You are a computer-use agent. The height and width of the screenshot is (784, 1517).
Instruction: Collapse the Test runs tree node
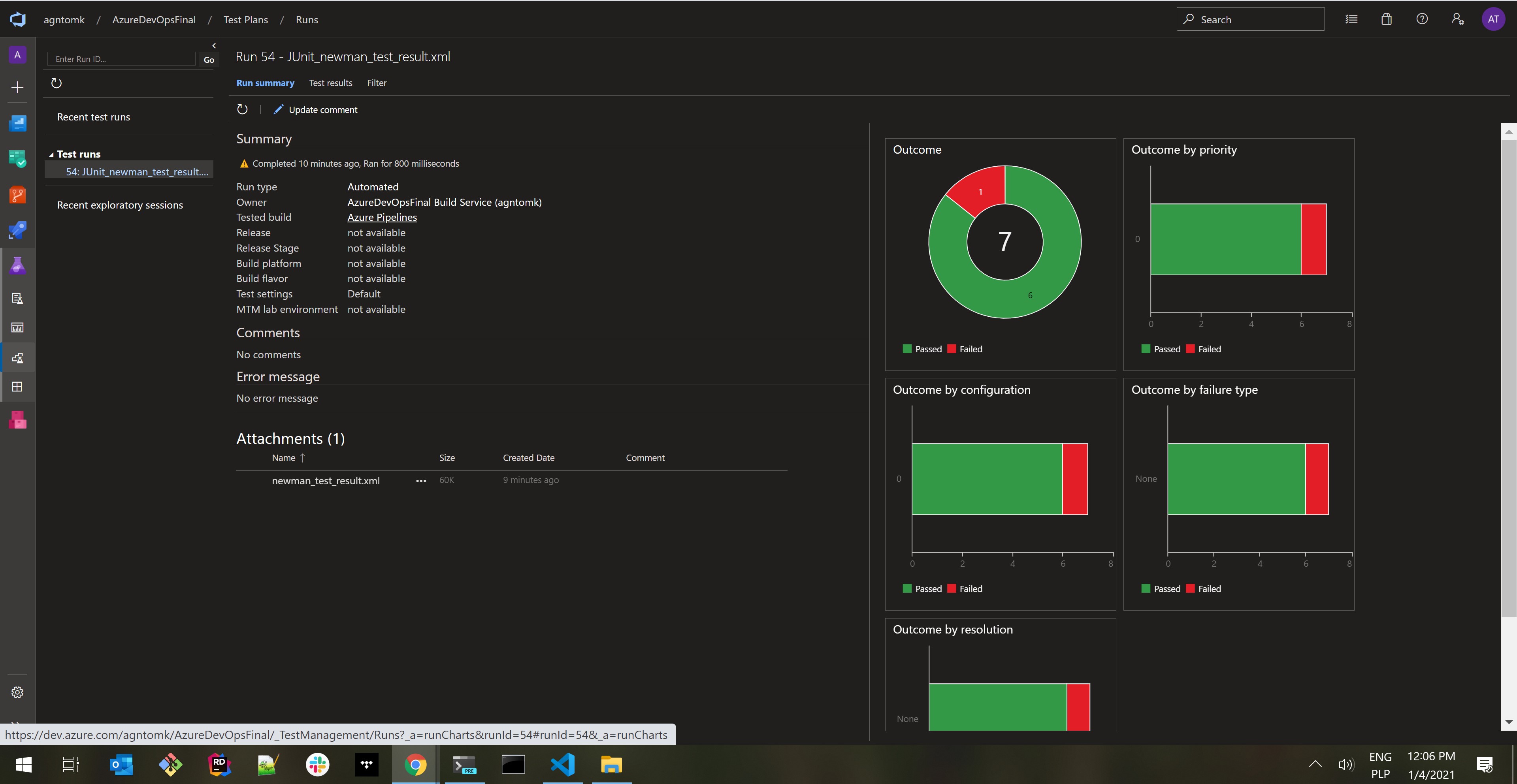[51, 155]
